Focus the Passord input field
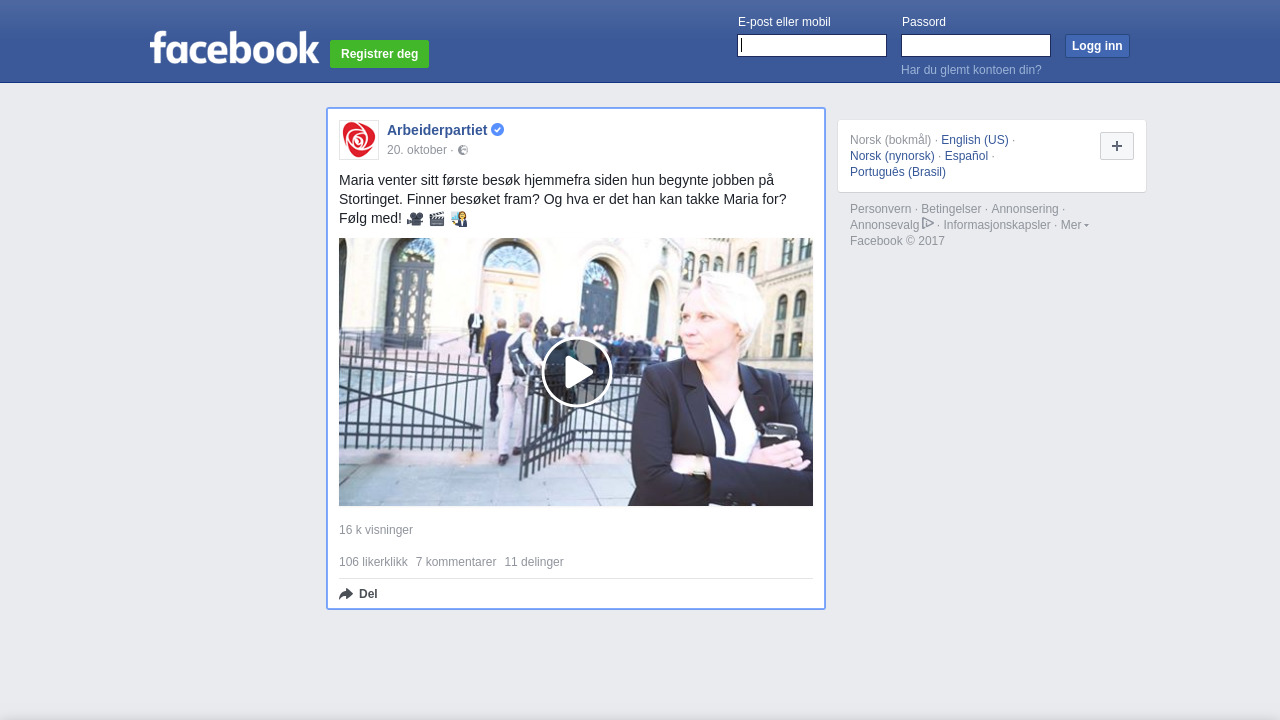Screen dimensions: 1280x720 point(976,46)
